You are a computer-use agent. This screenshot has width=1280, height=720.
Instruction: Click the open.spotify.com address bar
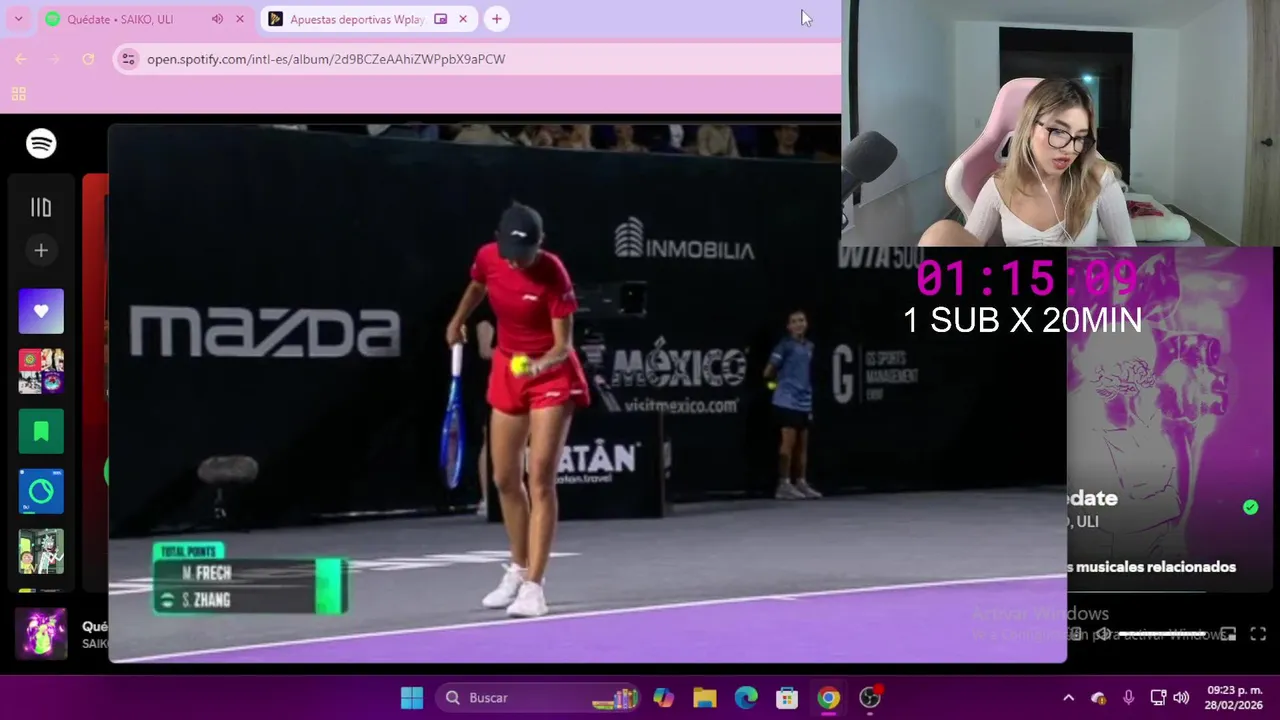tap(326, 59)
